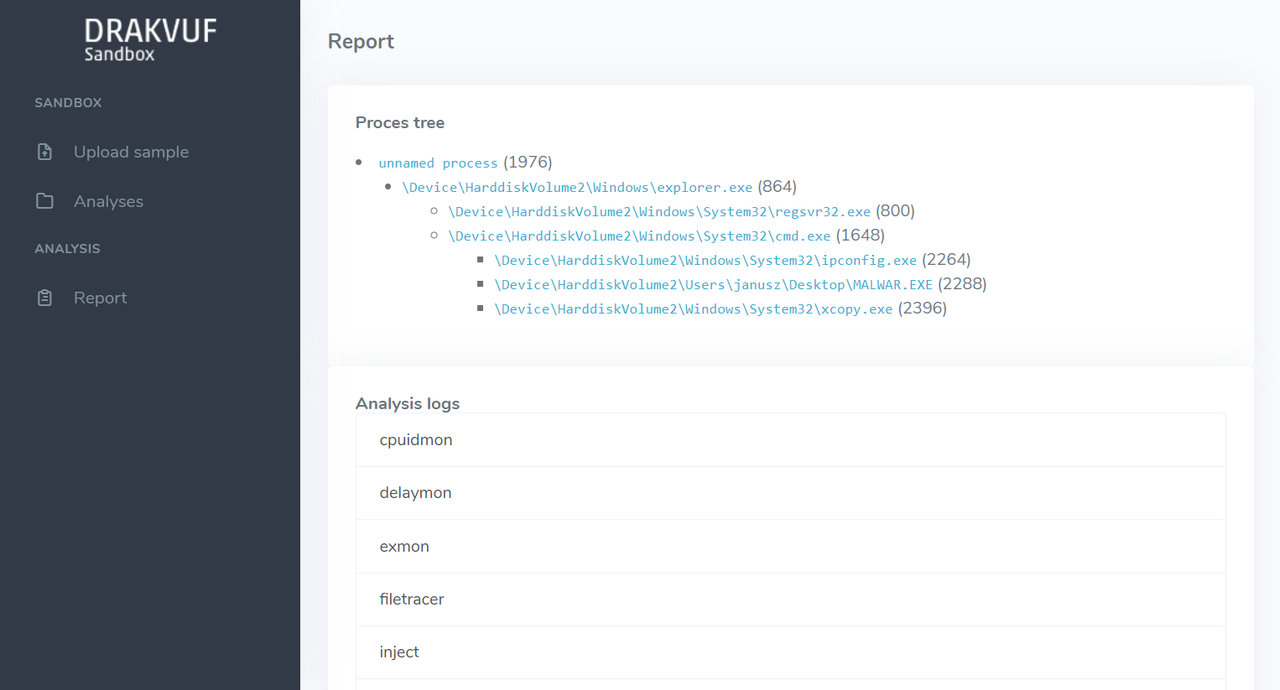Click the Analysis logs heading

pos(407,404)
